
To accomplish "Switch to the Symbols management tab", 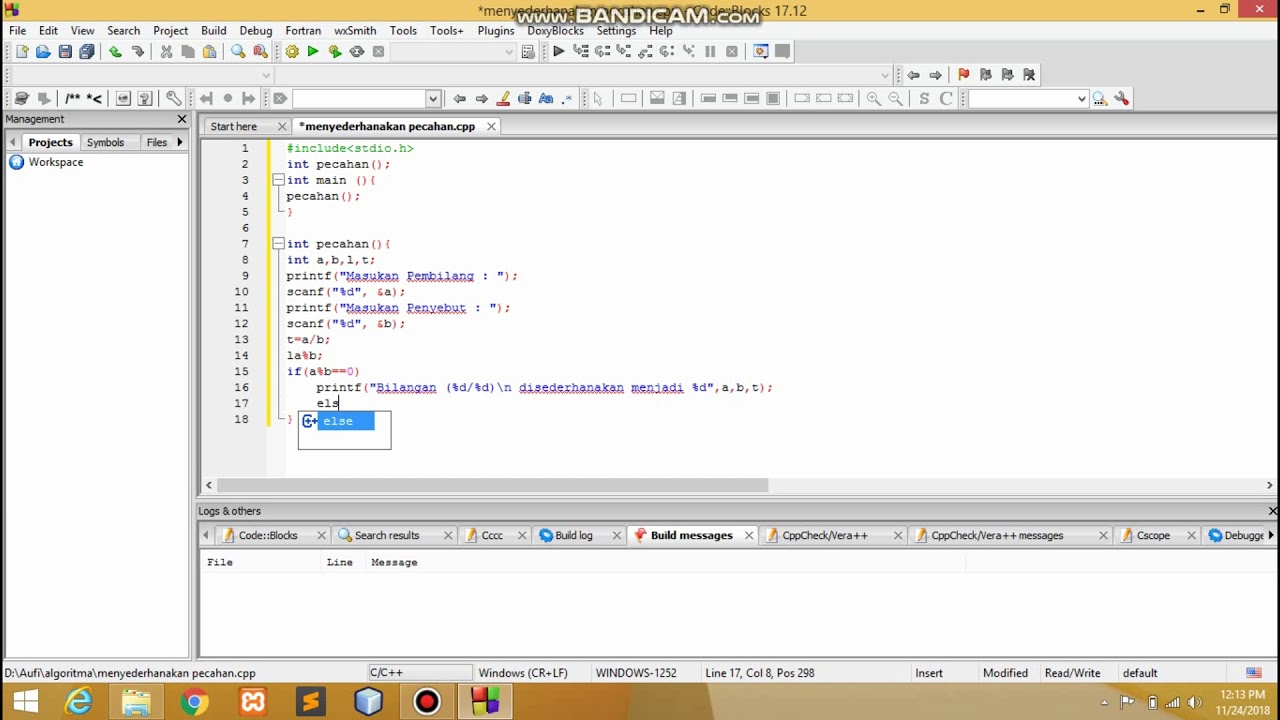I will 105,142.
